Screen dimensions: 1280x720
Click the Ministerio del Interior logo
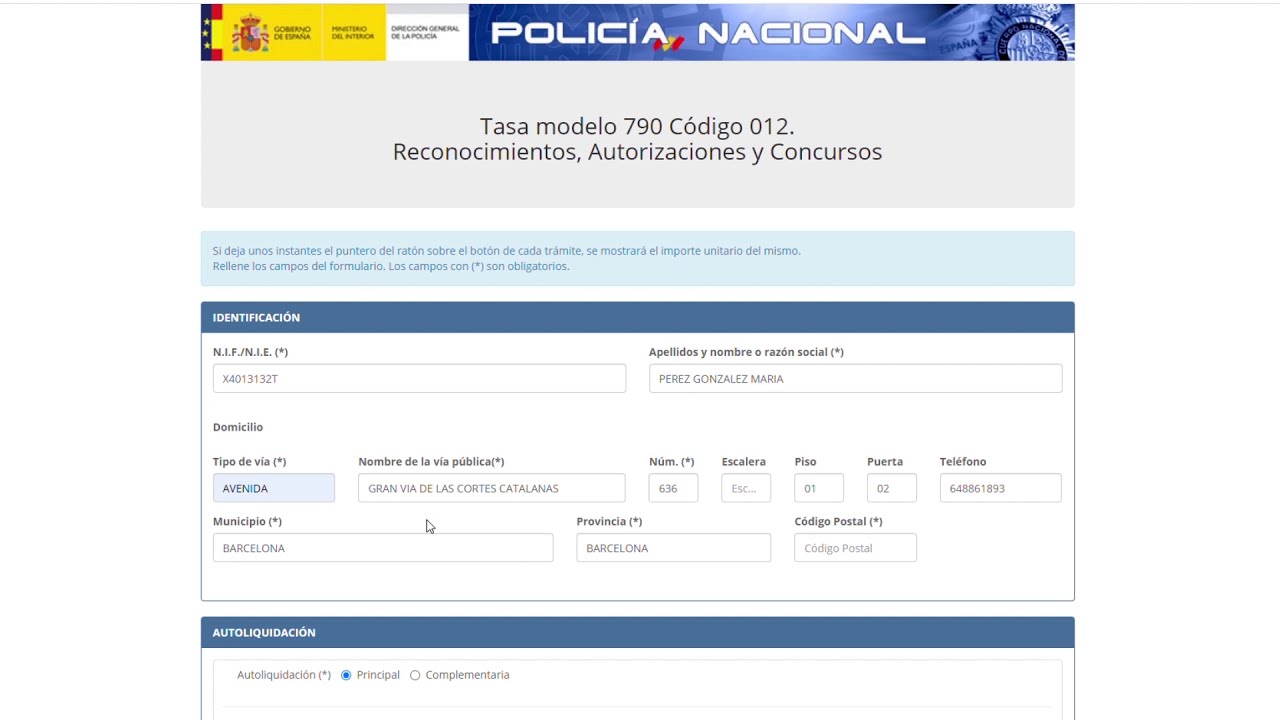[x=353, y=32]
